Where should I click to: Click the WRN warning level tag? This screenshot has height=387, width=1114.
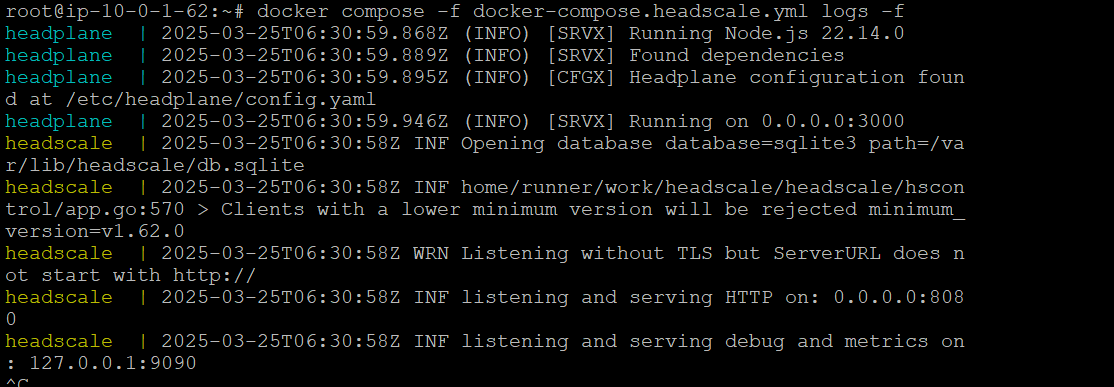431,254
